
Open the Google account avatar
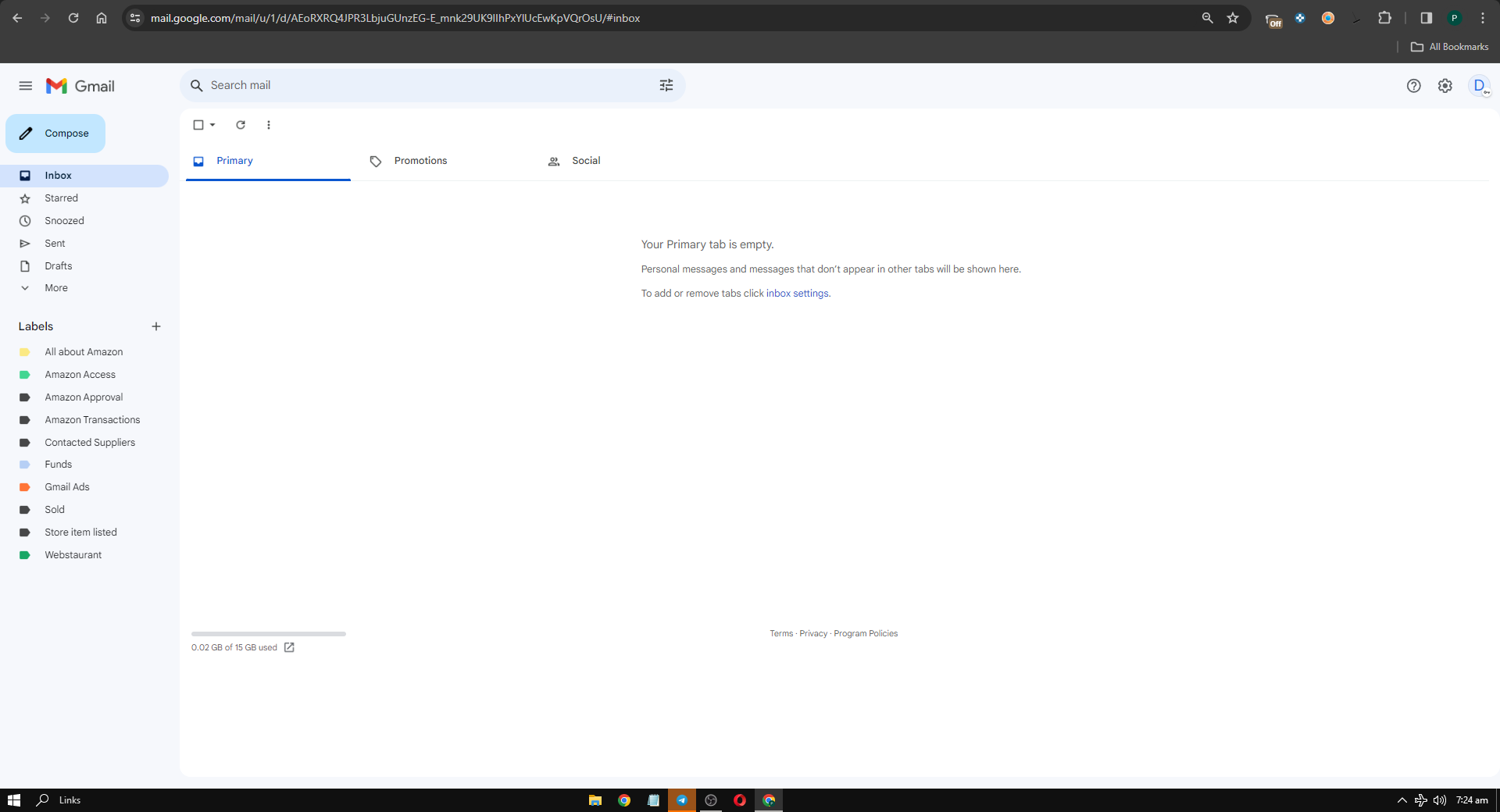coord(1480,86)
